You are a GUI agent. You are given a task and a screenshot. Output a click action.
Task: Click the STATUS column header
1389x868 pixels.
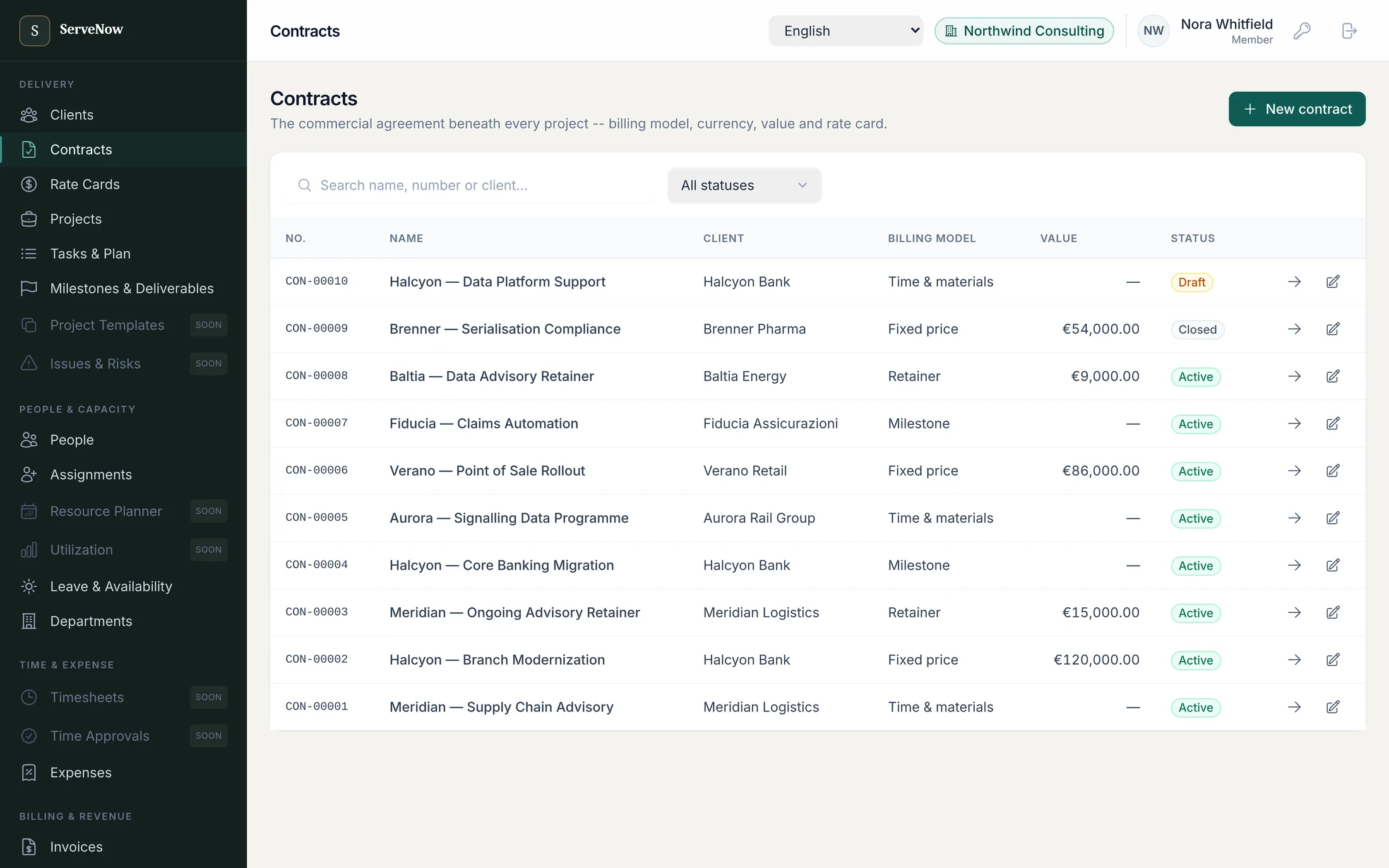1193,239
